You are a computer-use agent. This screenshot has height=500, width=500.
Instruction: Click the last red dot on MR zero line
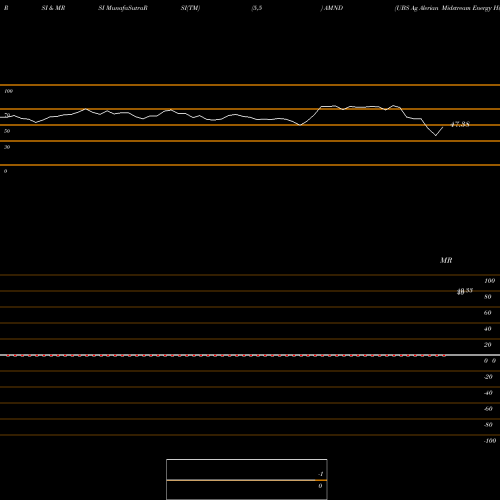(x=444, y=356)
